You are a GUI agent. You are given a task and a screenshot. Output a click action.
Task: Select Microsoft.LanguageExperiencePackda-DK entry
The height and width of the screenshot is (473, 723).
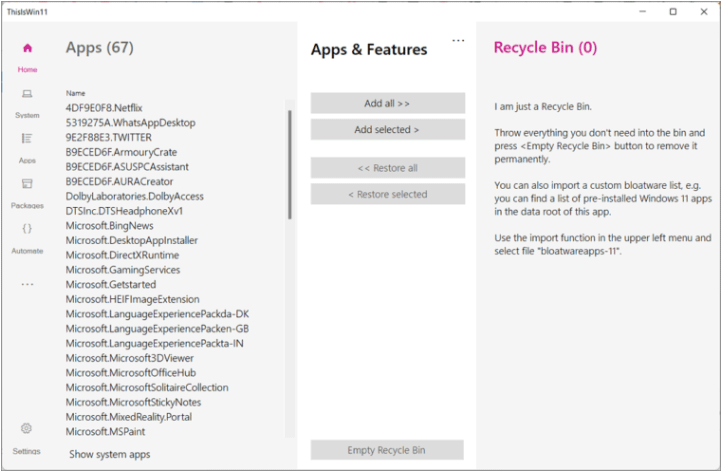coord(157,314)
